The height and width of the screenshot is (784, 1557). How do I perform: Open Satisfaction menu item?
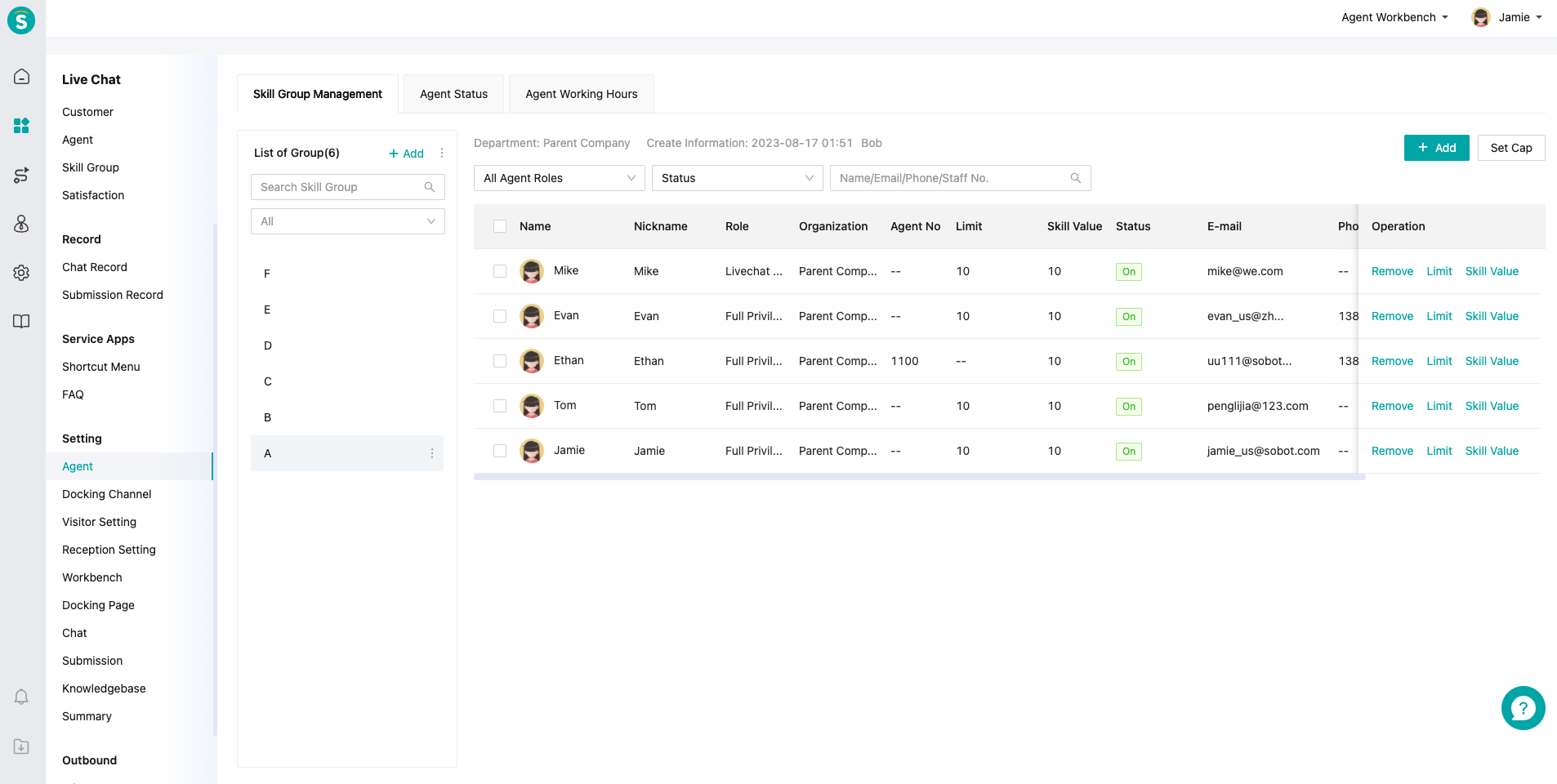93,195
